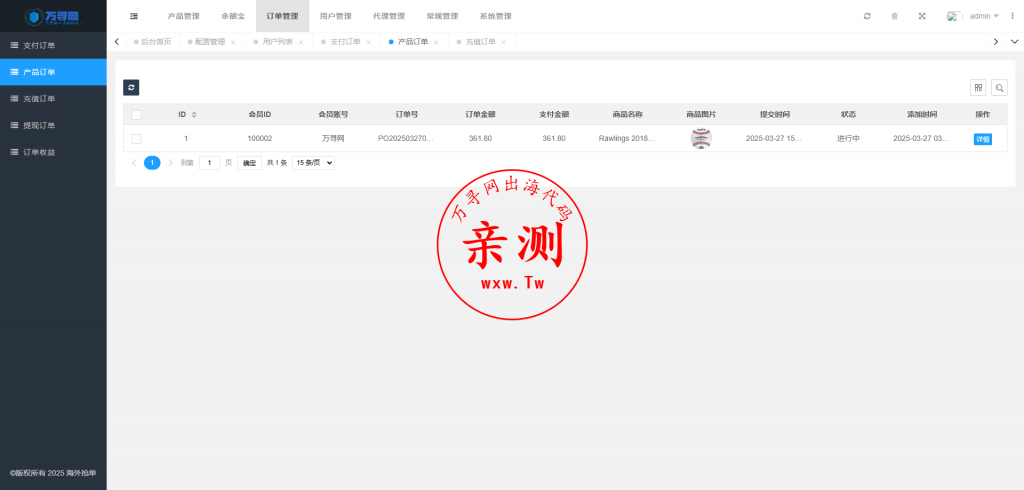
Task: Open the admin user dropdown
Action: click(x=984, y=16)
